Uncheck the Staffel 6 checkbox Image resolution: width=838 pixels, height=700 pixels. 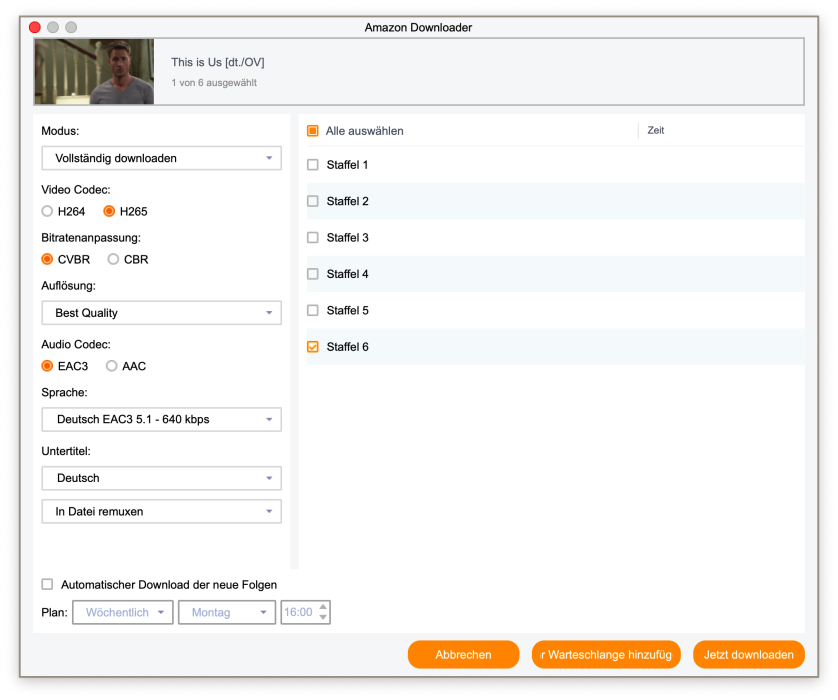pos(313,347)
